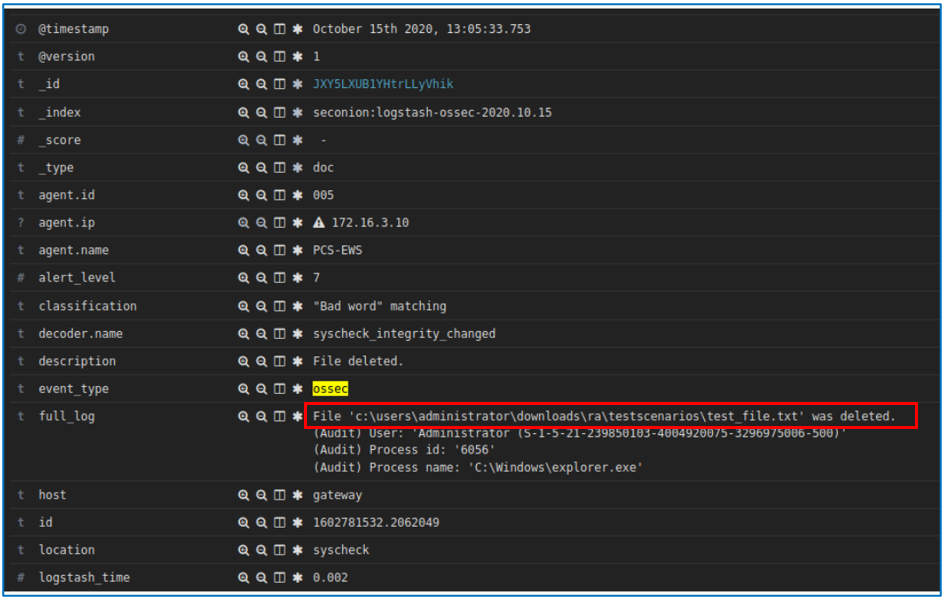This screenshot has height=600, width=946.
Task: Toggle column for agent.ip field
Action: [279, 223]
